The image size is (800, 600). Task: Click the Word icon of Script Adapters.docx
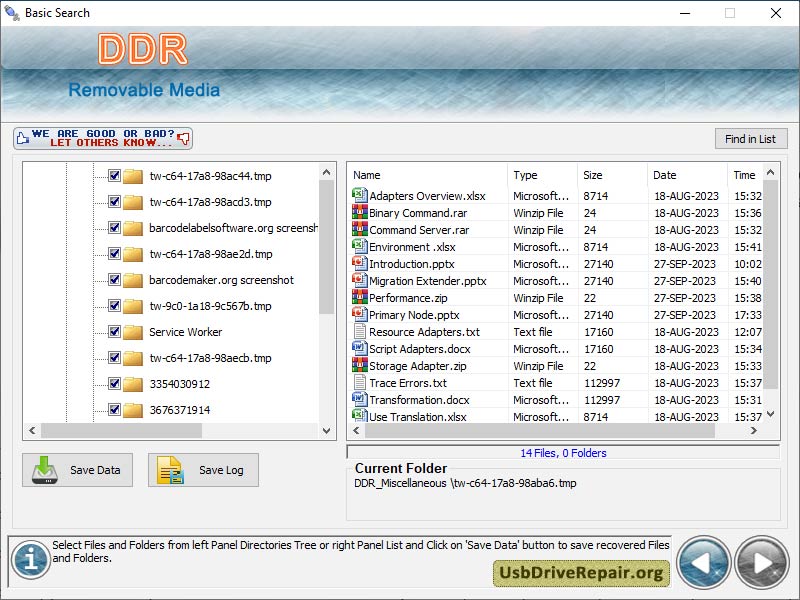click(x=360, y=348)
